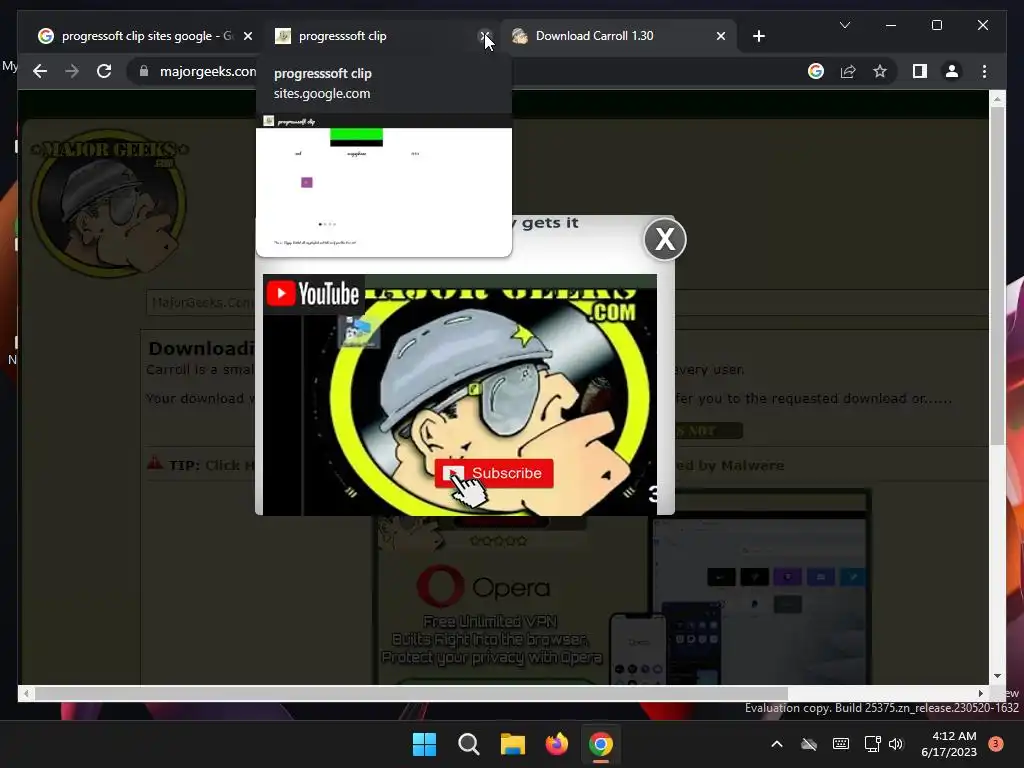This screenshot has height=768, width=1024.
Task: Click the YouTube logo on the video
Action: (x=313, y=294)
